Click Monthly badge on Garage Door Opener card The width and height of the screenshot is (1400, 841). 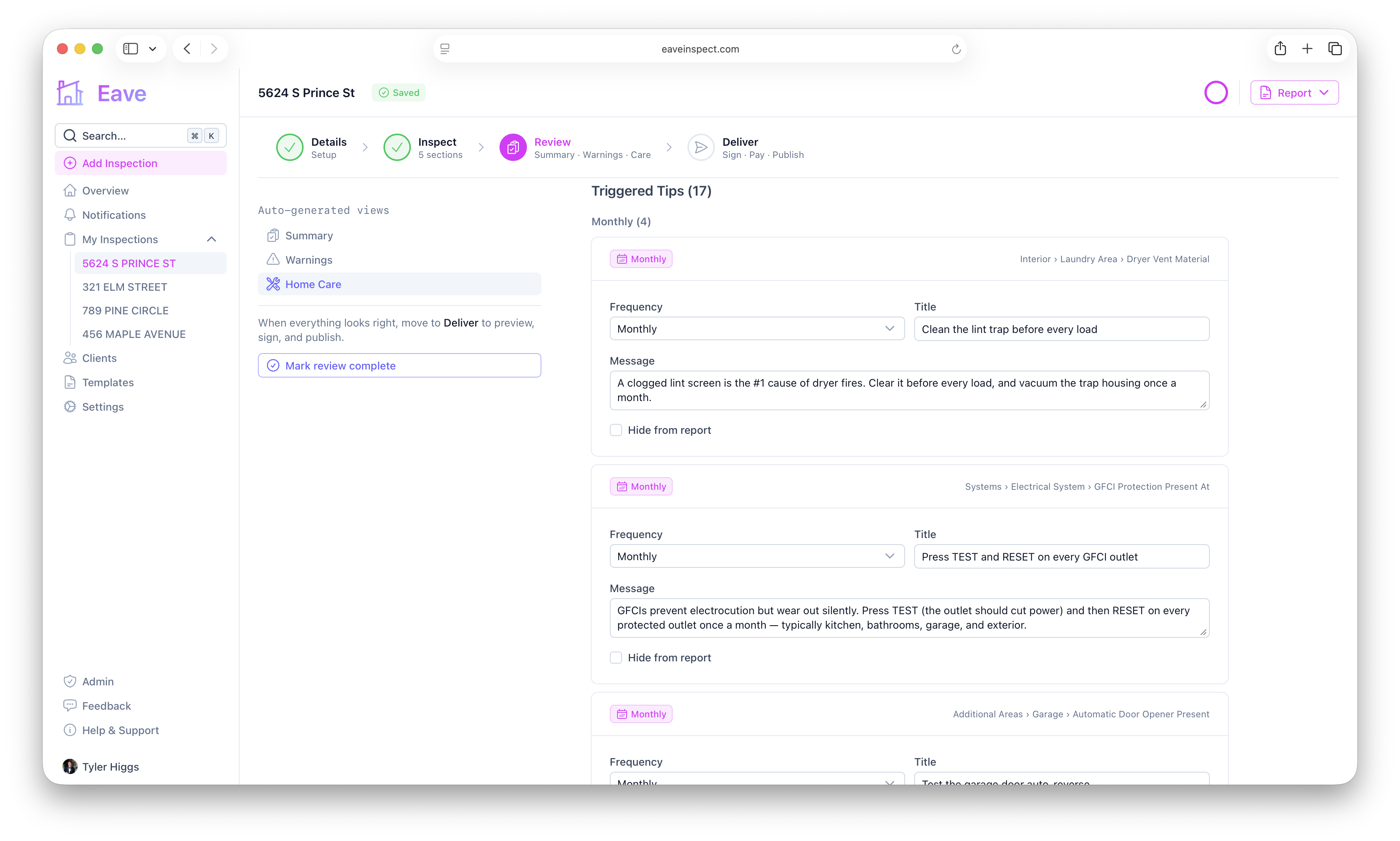(641, 714)
